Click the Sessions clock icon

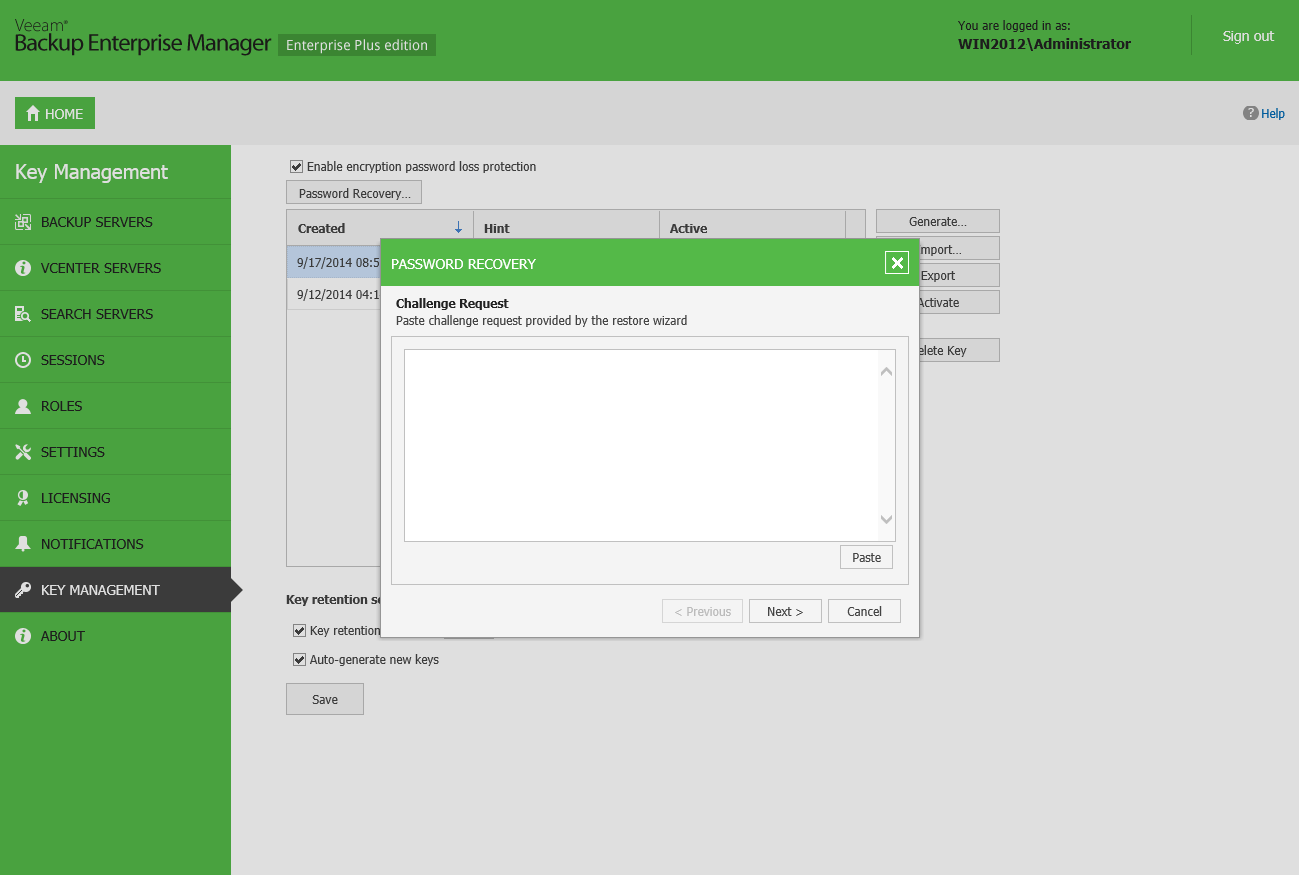(22, 360)
